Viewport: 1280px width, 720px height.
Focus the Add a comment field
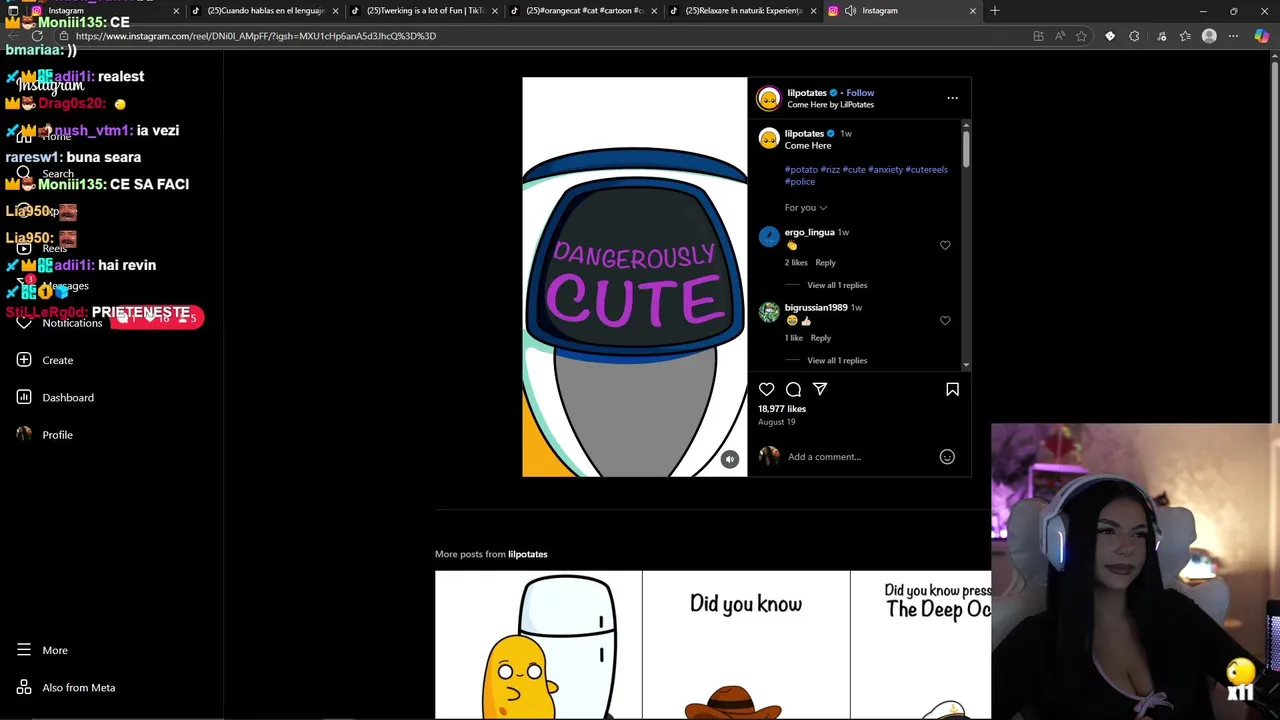point(860,457)
